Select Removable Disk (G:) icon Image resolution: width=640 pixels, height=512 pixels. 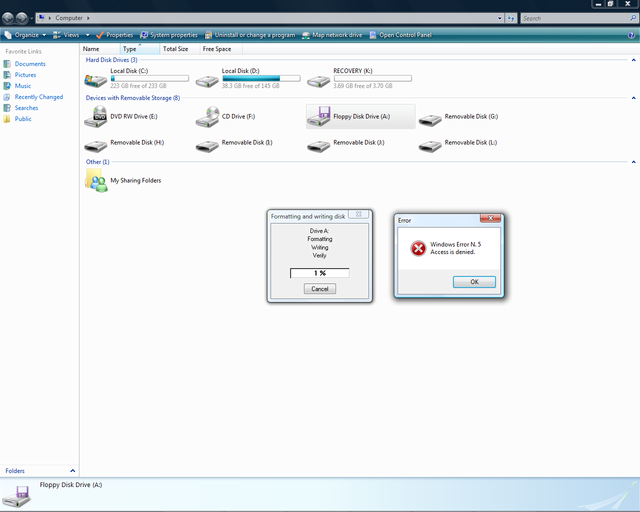tap(430, 118)
